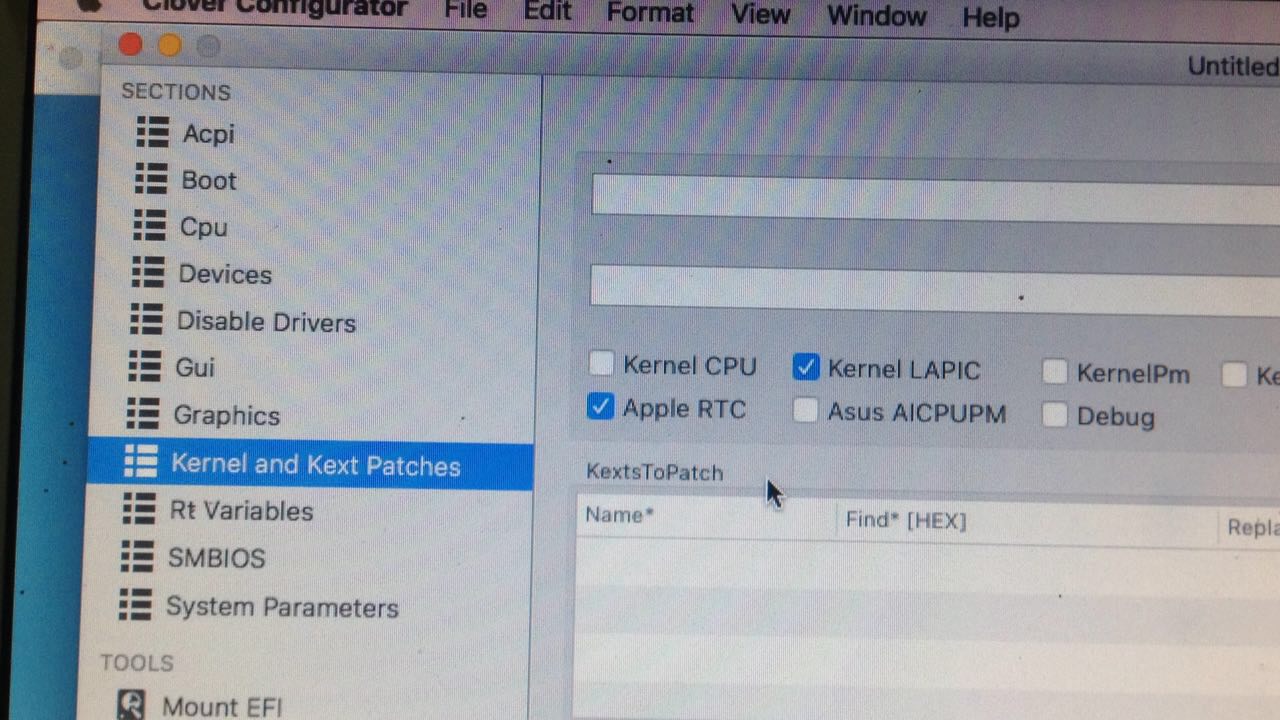This screenshot has height=720, width=1280.
Task: Open the Acpi section
Action: click(208, 133)
